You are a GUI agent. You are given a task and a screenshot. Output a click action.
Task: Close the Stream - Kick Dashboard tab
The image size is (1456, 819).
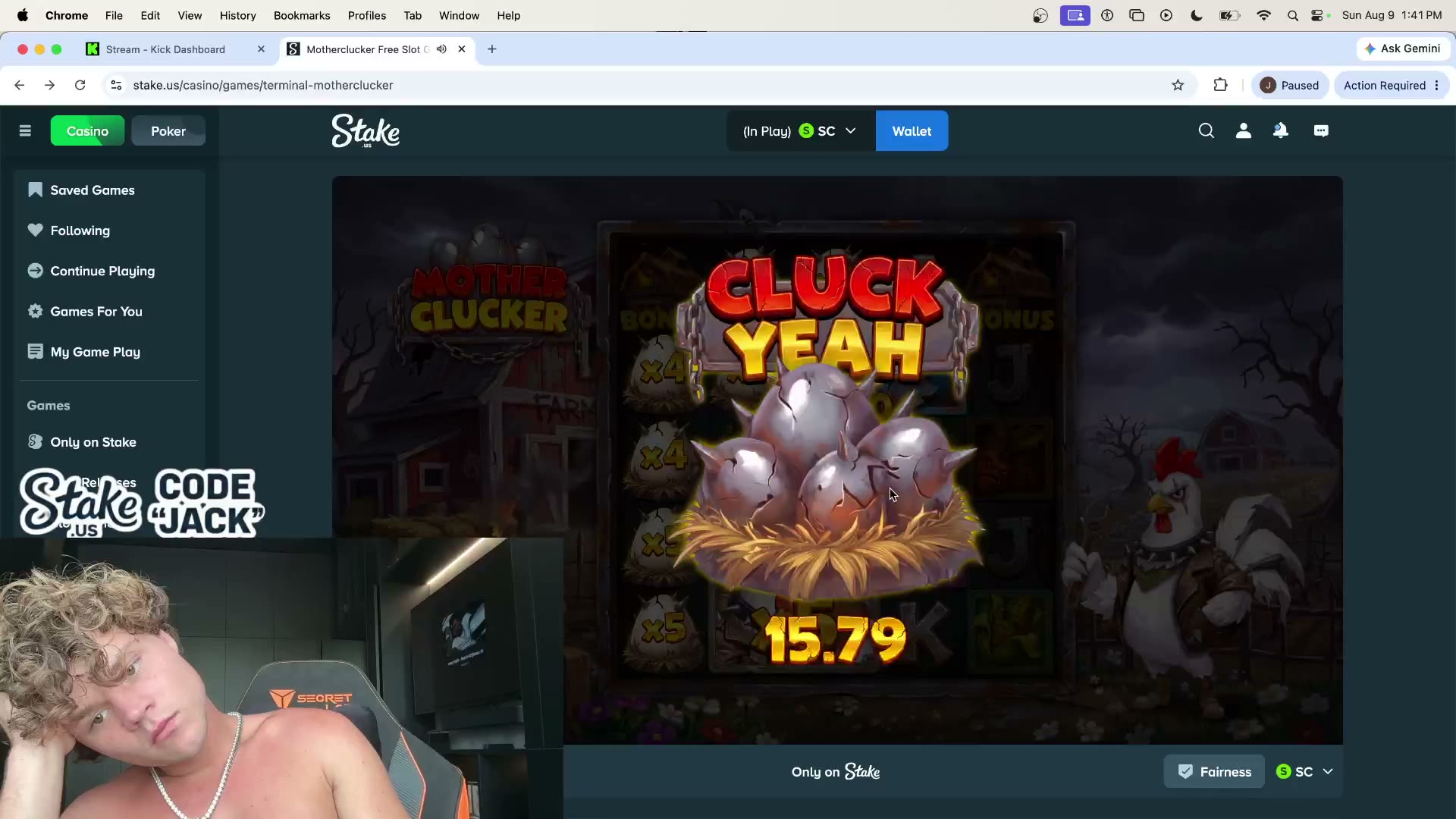click(261, 49)
